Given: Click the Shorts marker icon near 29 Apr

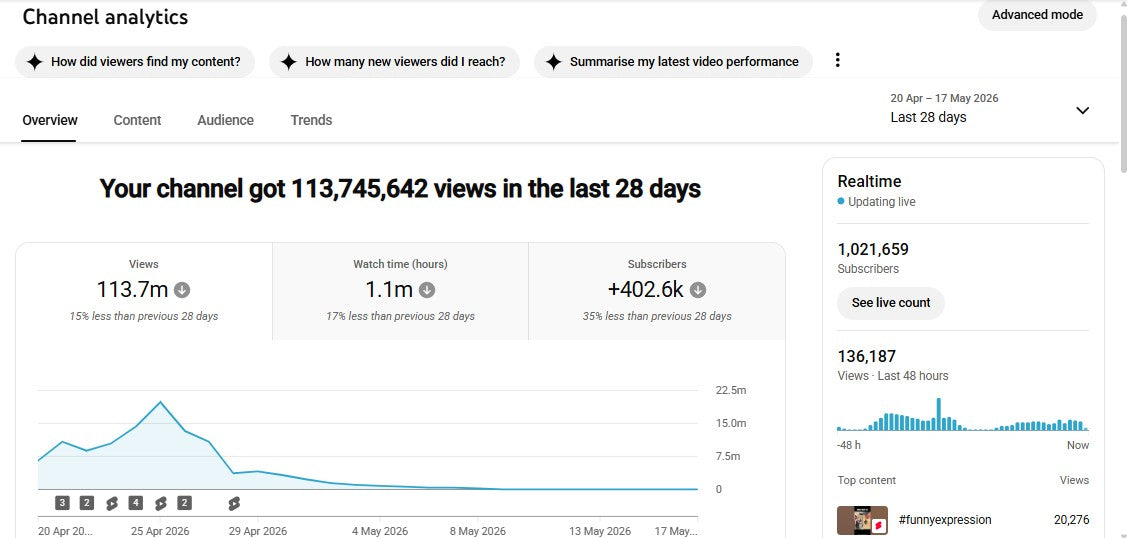Looking at the screenshot, I should [234, 503].
